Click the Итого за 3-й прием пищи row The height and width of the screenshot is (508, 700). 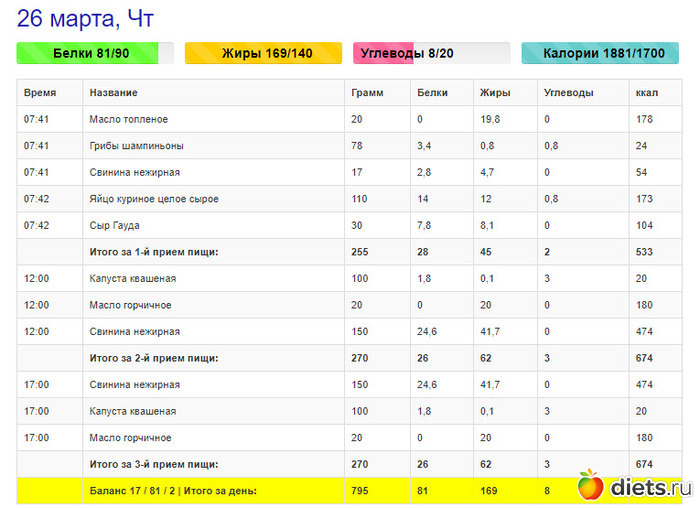[154, 464]
